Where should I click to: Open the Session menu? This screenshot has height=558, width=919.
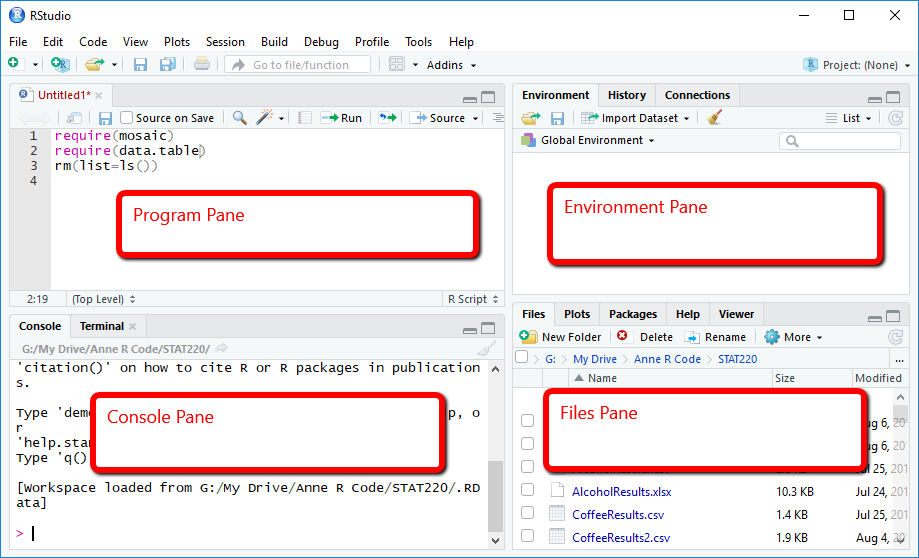point(225,42)
